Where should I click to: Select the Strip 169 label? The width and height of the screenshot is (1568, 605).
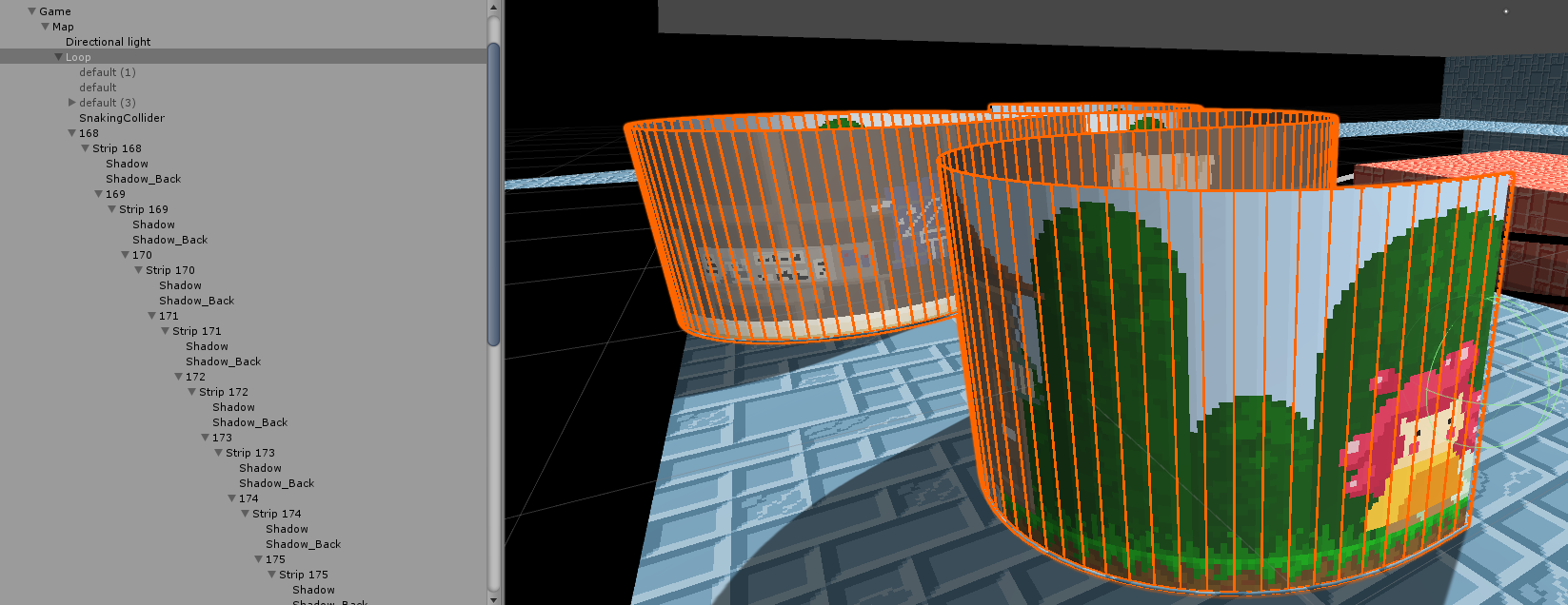pyautogui.click(x=144, y=209)
